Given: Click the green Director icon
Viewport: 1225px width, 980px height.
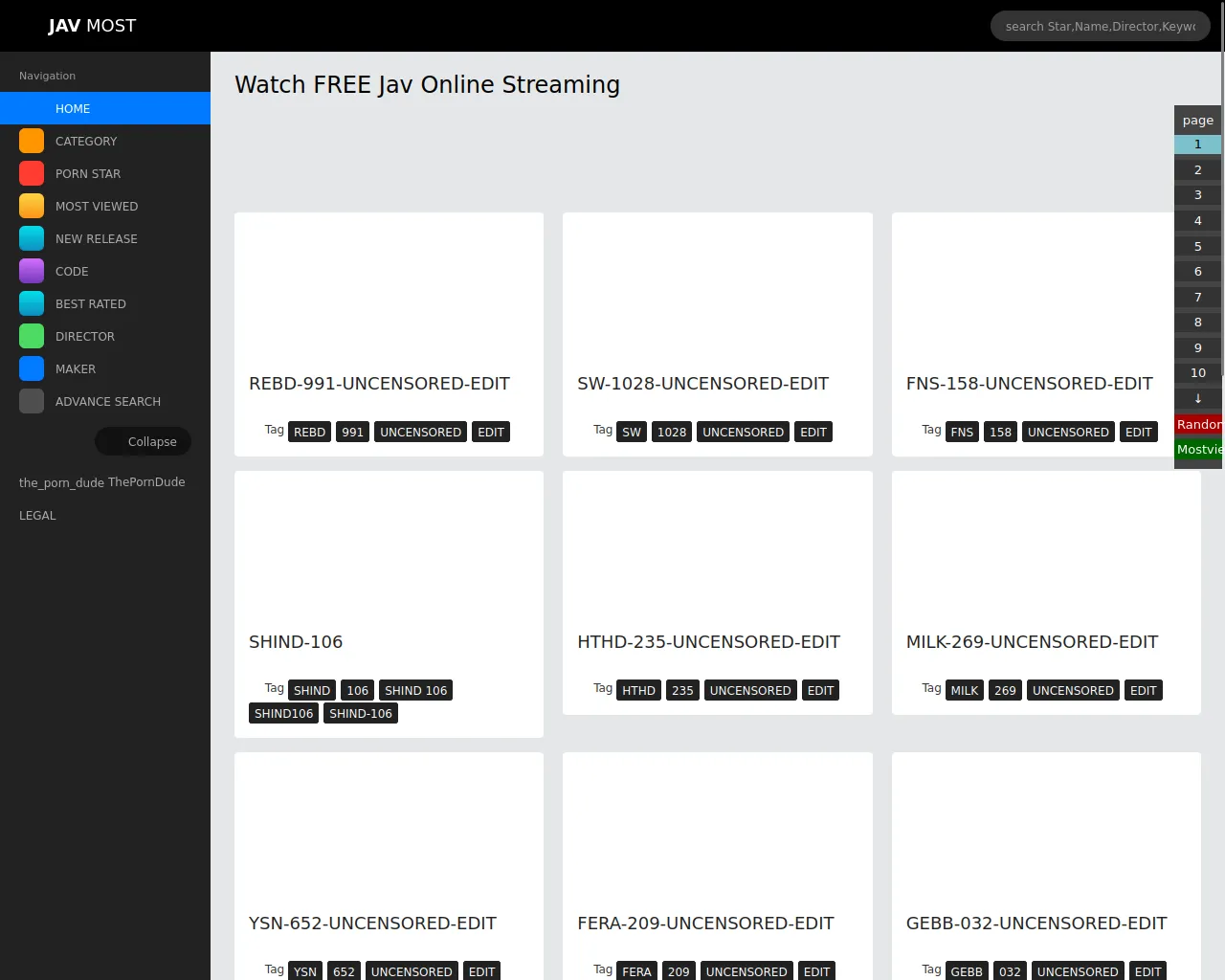Looking at the screenshot, I should tap(32, 336).
